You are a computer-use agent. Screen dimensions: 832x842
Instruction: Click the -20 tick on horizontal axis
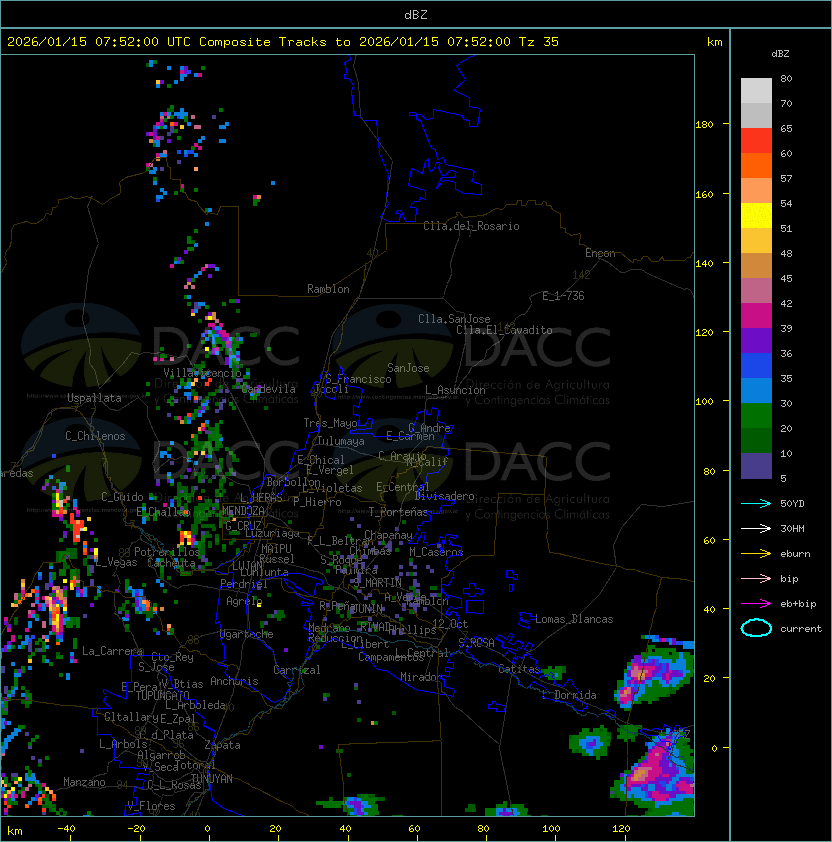click(x=136, y=829)
